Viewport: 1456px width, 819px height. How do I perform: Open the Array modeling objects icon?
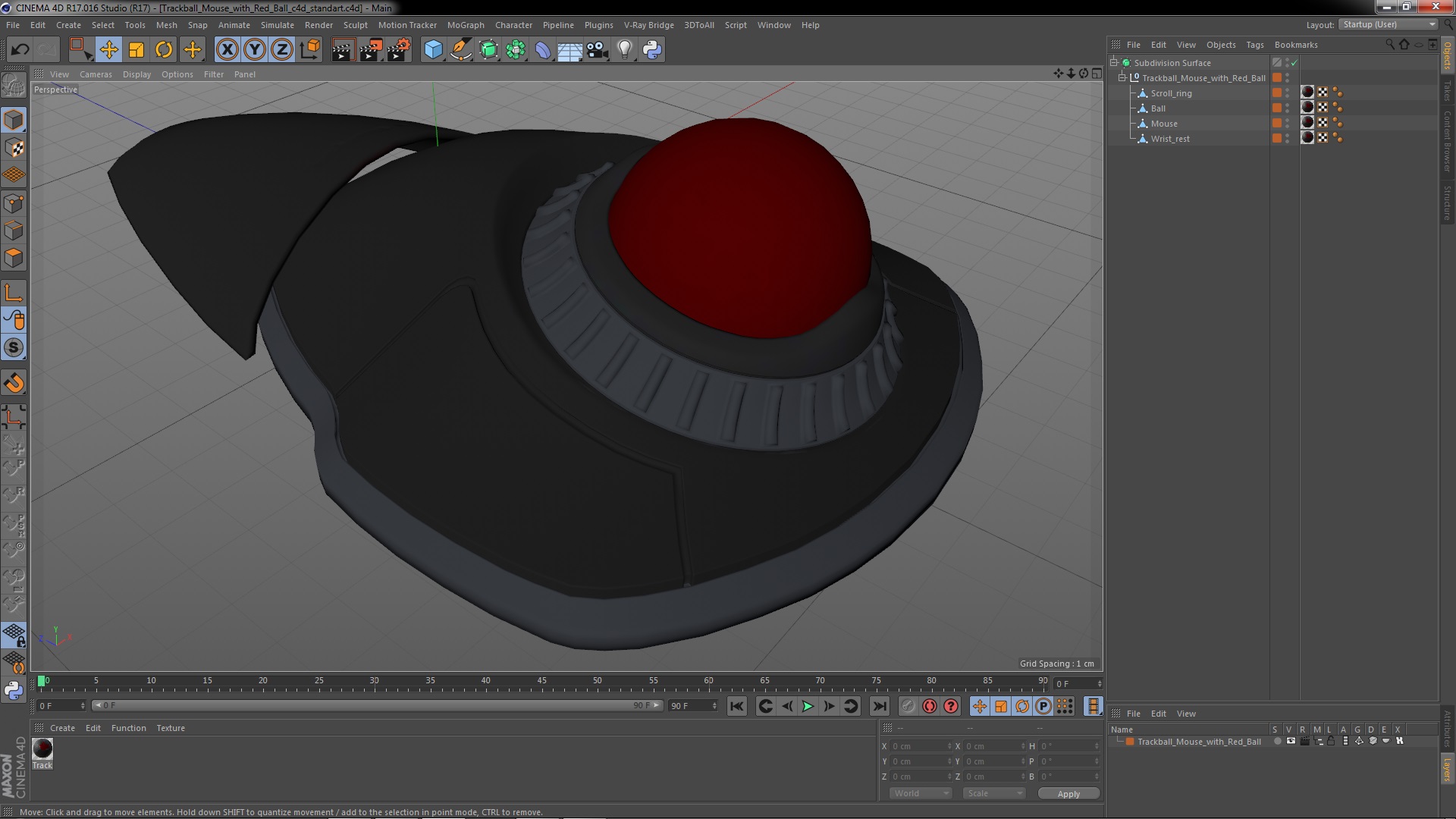point(516,50)
